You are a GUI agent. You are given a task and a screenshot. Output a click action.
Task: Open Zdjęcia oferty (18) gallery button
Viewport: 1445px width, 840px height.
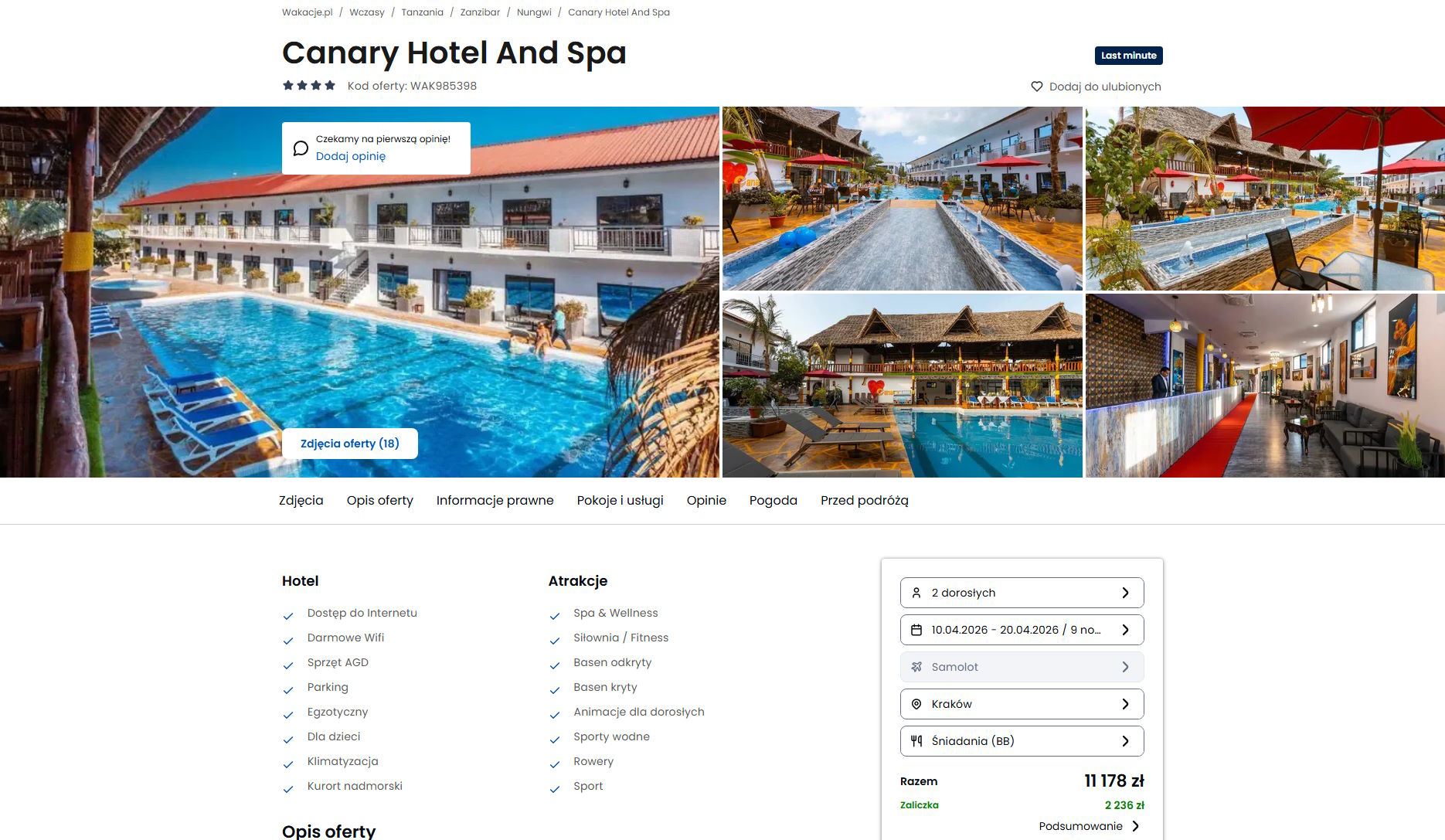pyautogui.click(x=350, y=444)
